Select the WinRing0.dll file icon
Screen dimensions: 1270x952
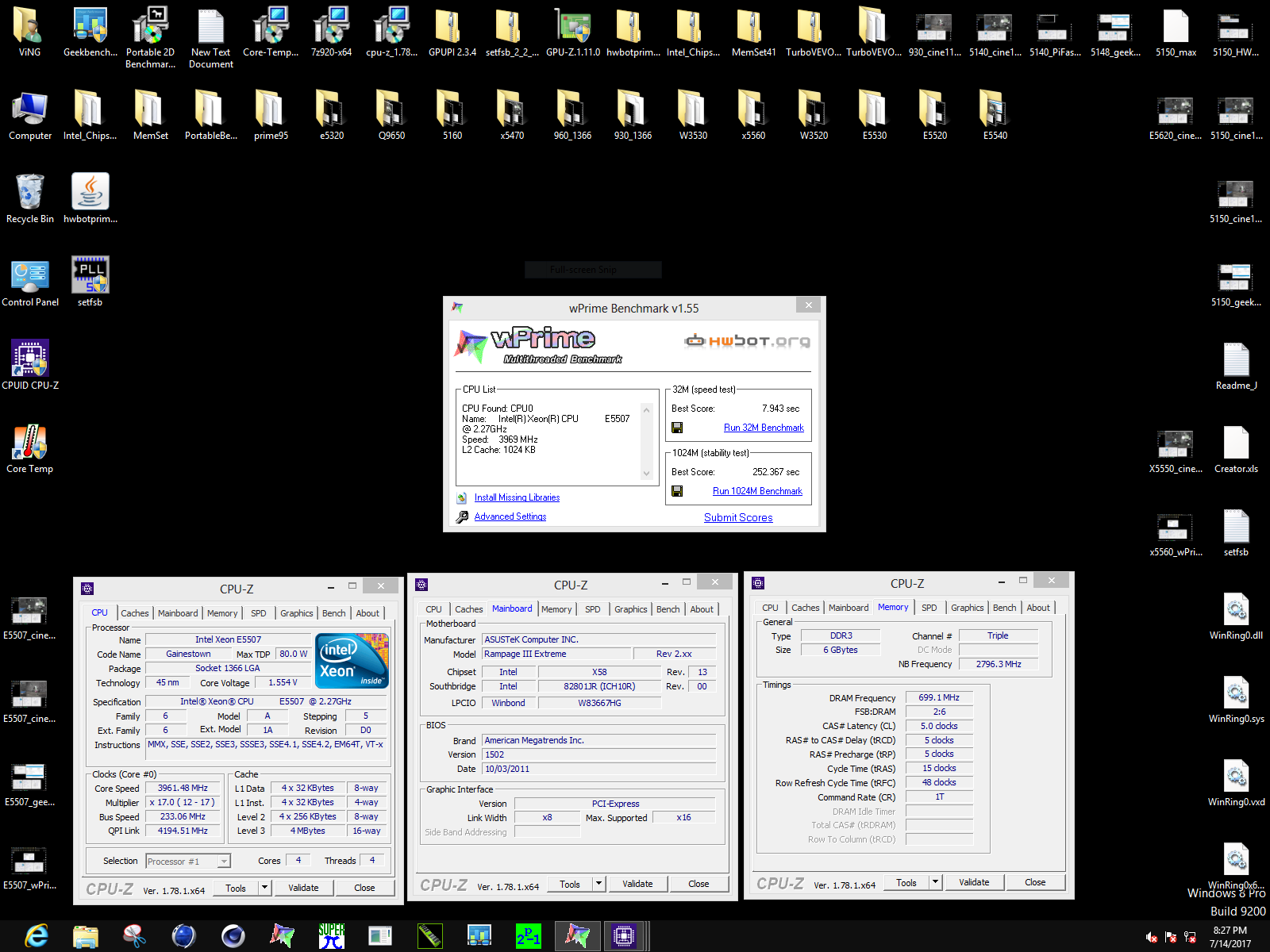(1236, 615)
